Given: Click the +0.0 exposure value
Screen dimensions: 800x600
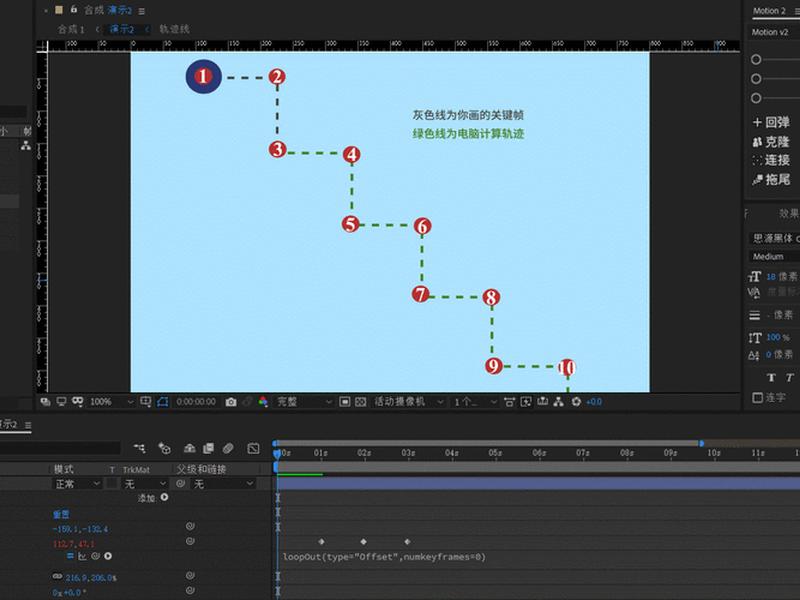Looking at the screenshot, I should 594,402.
